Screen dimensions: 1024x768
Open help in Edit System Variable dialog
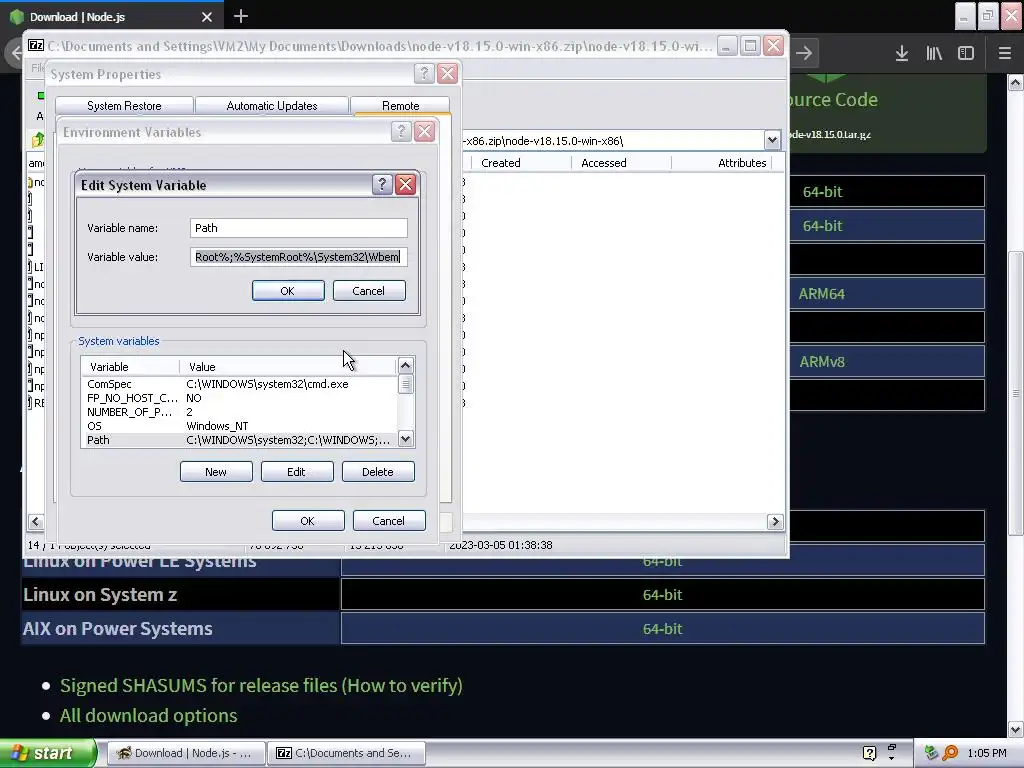382,185
